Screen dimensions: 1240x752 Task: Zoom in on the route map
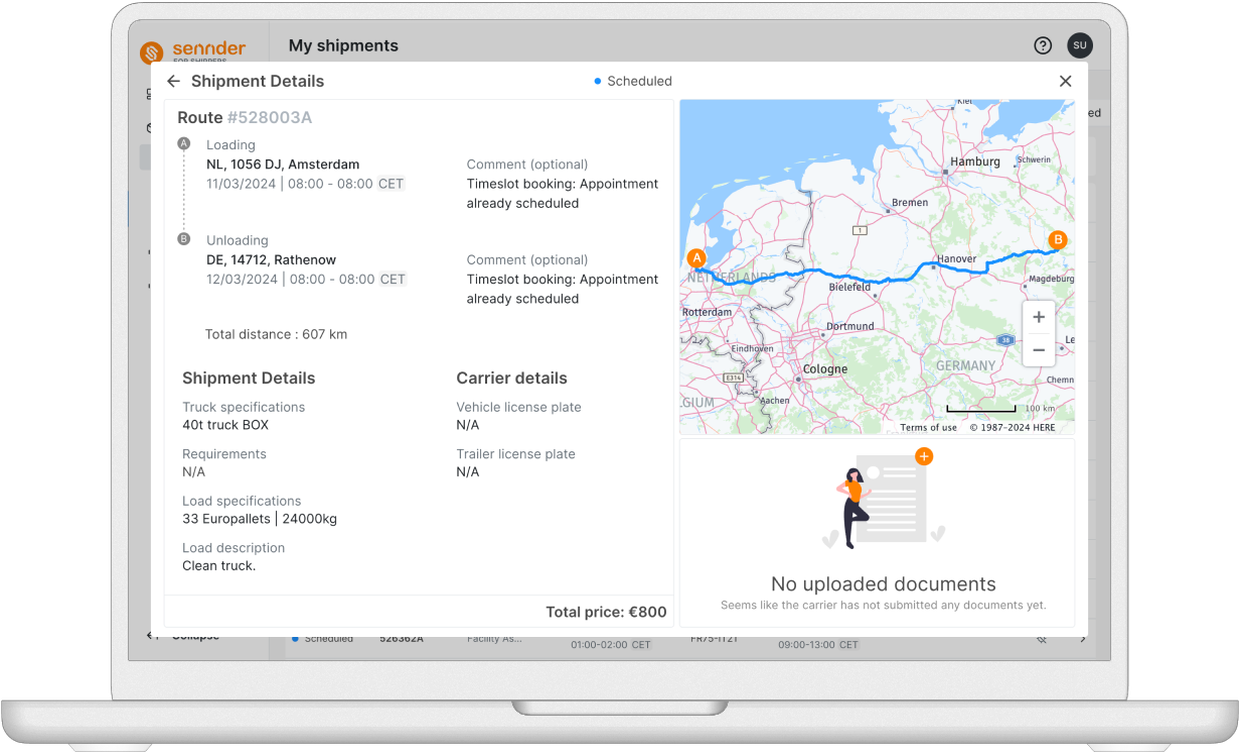(1038, 317)
